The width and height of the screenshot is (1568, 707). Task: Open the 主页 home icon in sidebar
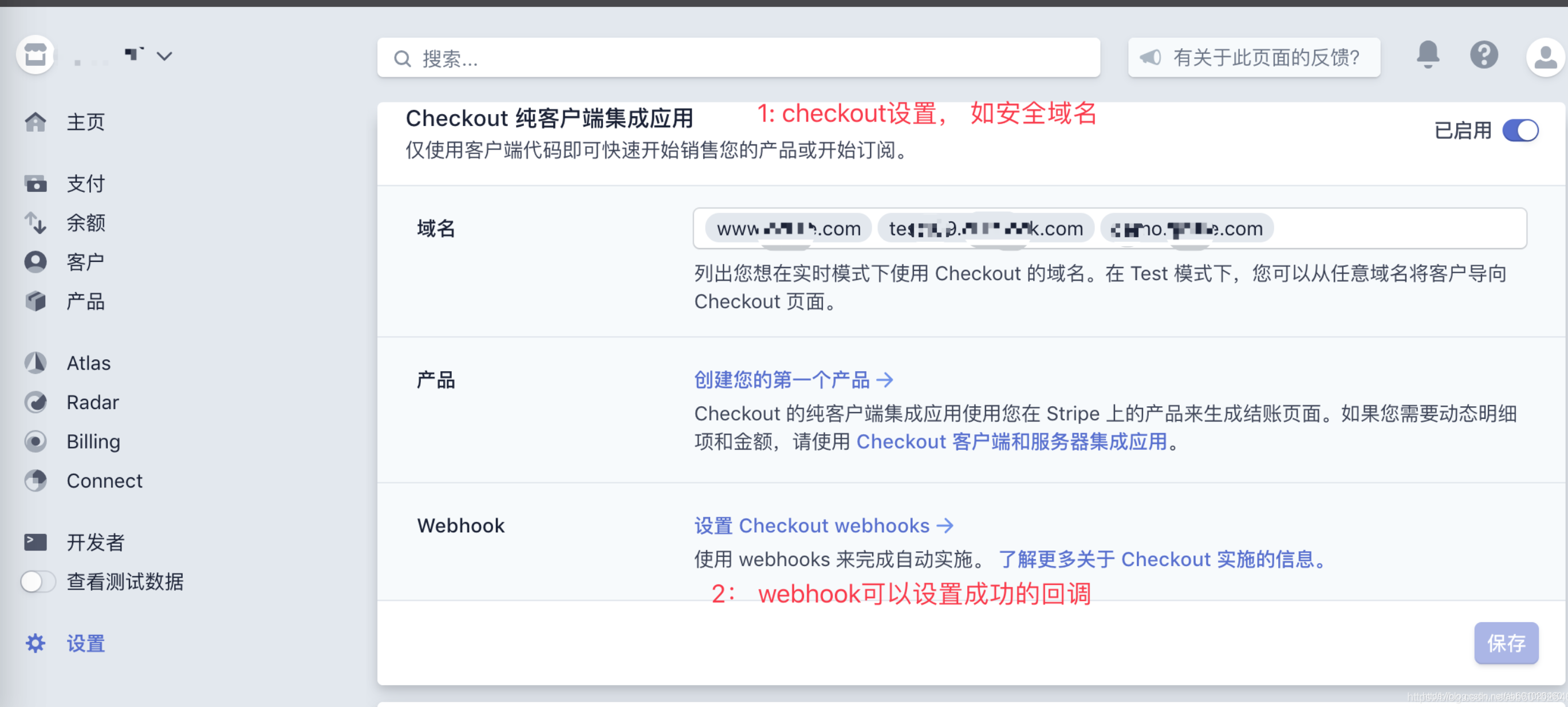click(36, 122)
